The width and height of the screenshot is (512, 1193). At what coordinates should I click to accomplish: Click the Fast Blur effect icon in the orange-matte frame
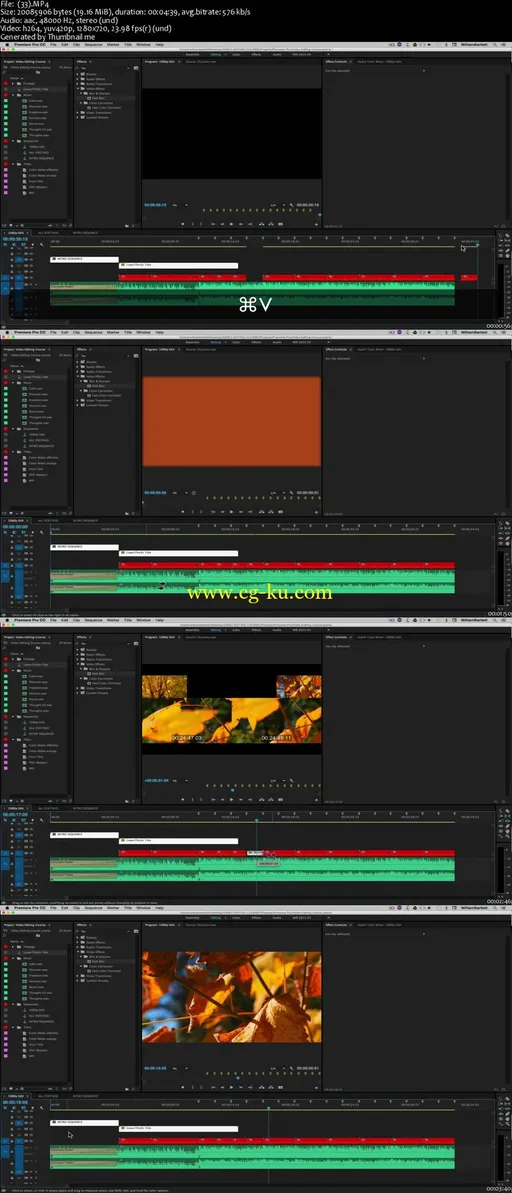coord(89,385)
